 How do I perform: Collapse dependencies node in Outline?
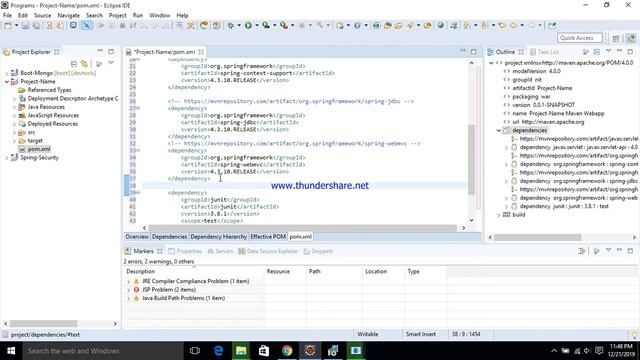coord(499,131)
